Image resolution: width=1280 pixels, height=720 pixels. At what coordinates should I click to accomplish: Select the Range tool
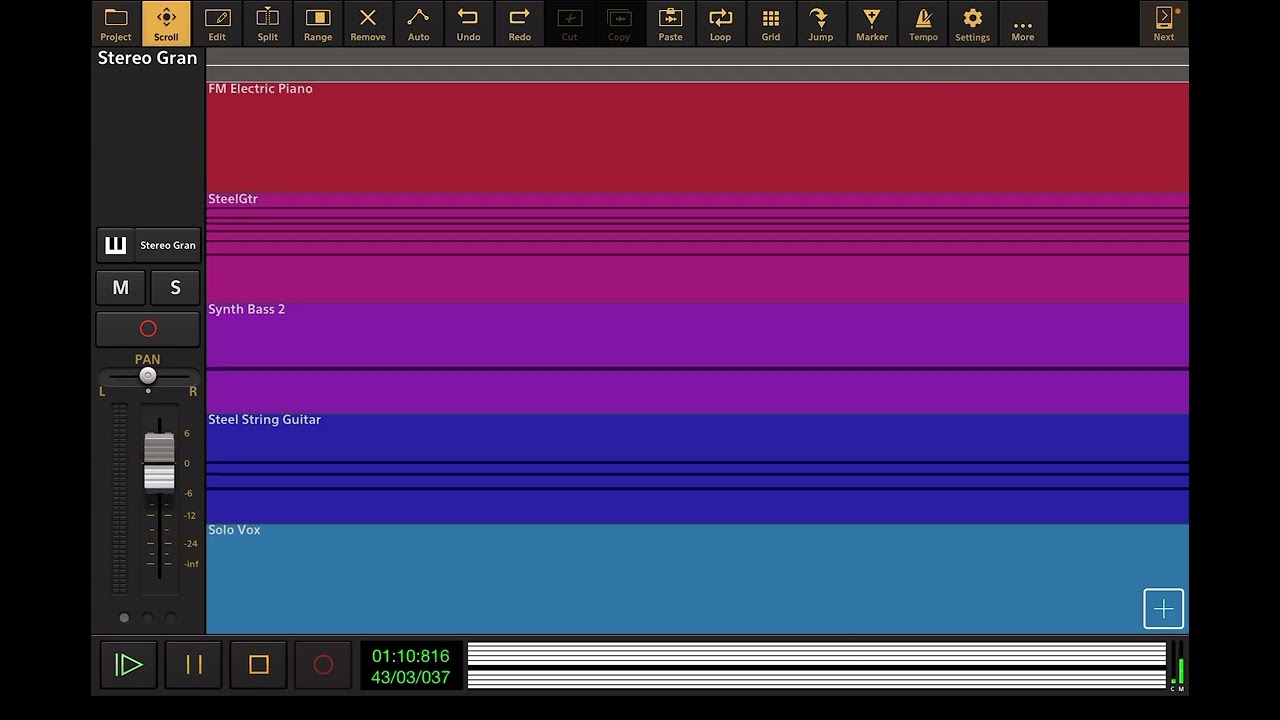318,24
